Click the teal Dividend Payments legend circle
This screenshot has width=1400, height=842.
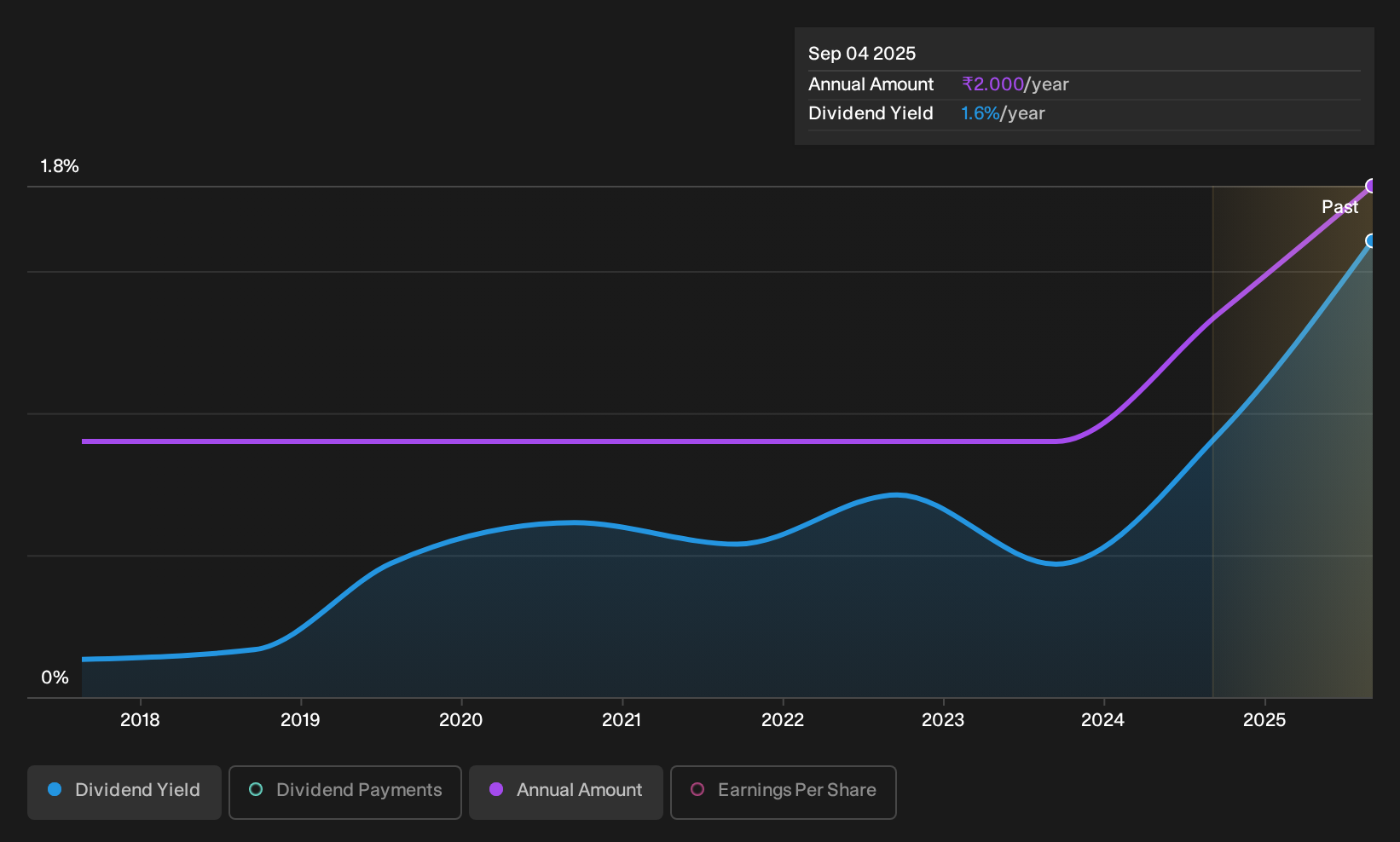pyautogui.click(x=256, y=790)
